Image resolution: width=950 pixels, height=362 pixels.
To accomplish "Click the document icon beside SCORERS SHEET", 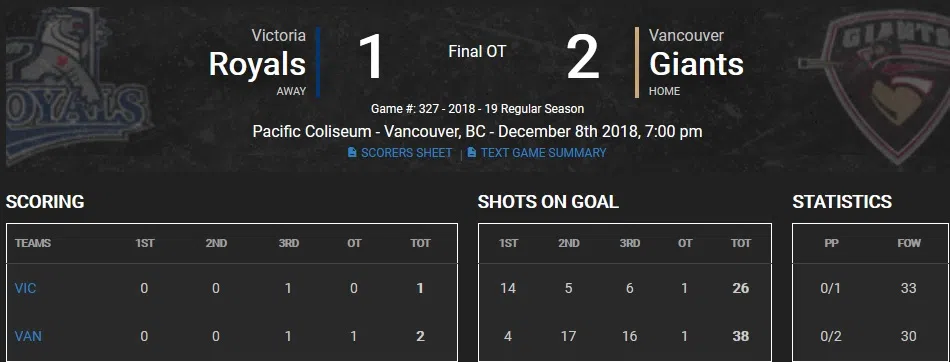I will tap(352, 153).
